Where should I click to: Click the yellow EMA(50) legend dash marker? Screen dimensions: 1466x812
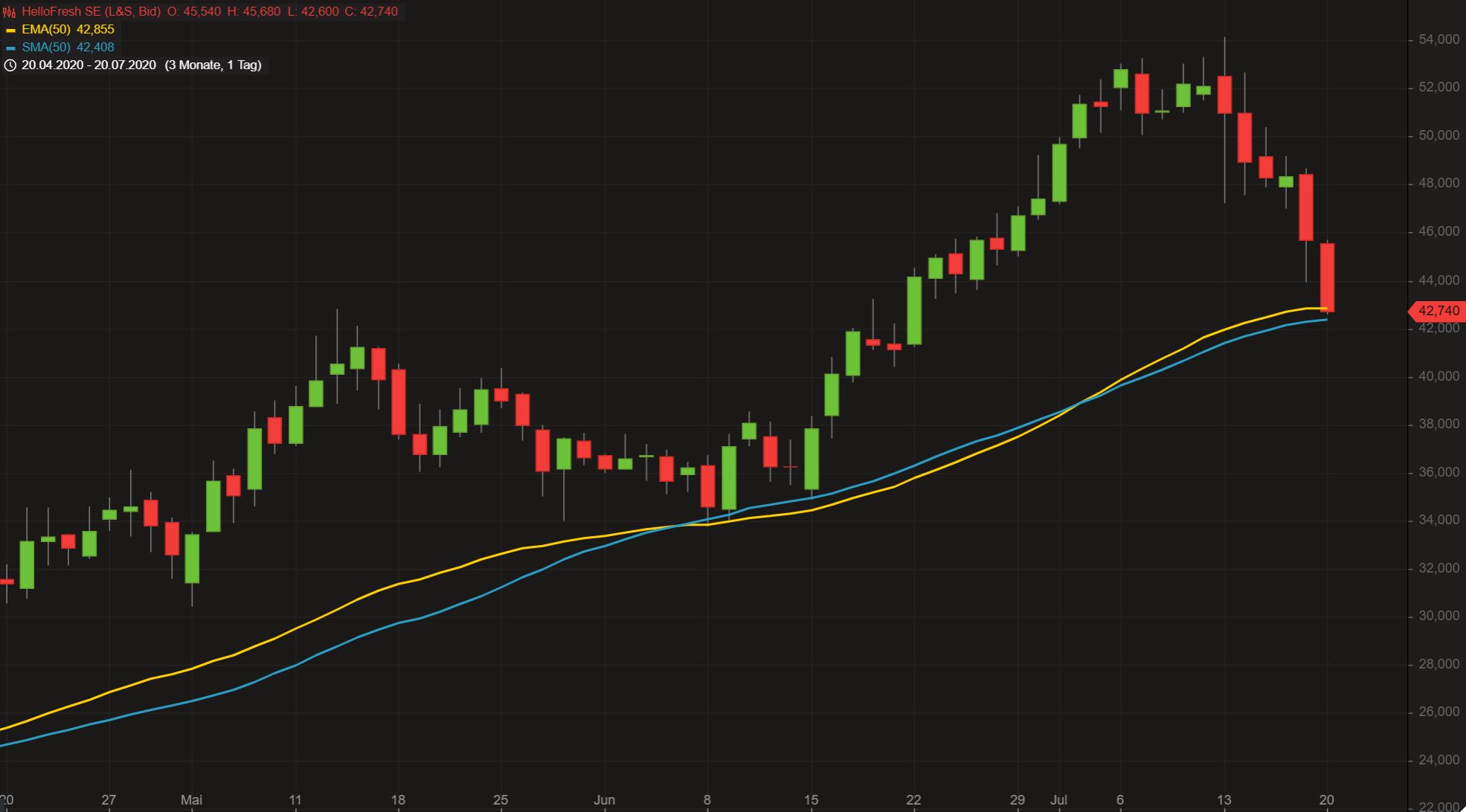(x=10, y=30)
